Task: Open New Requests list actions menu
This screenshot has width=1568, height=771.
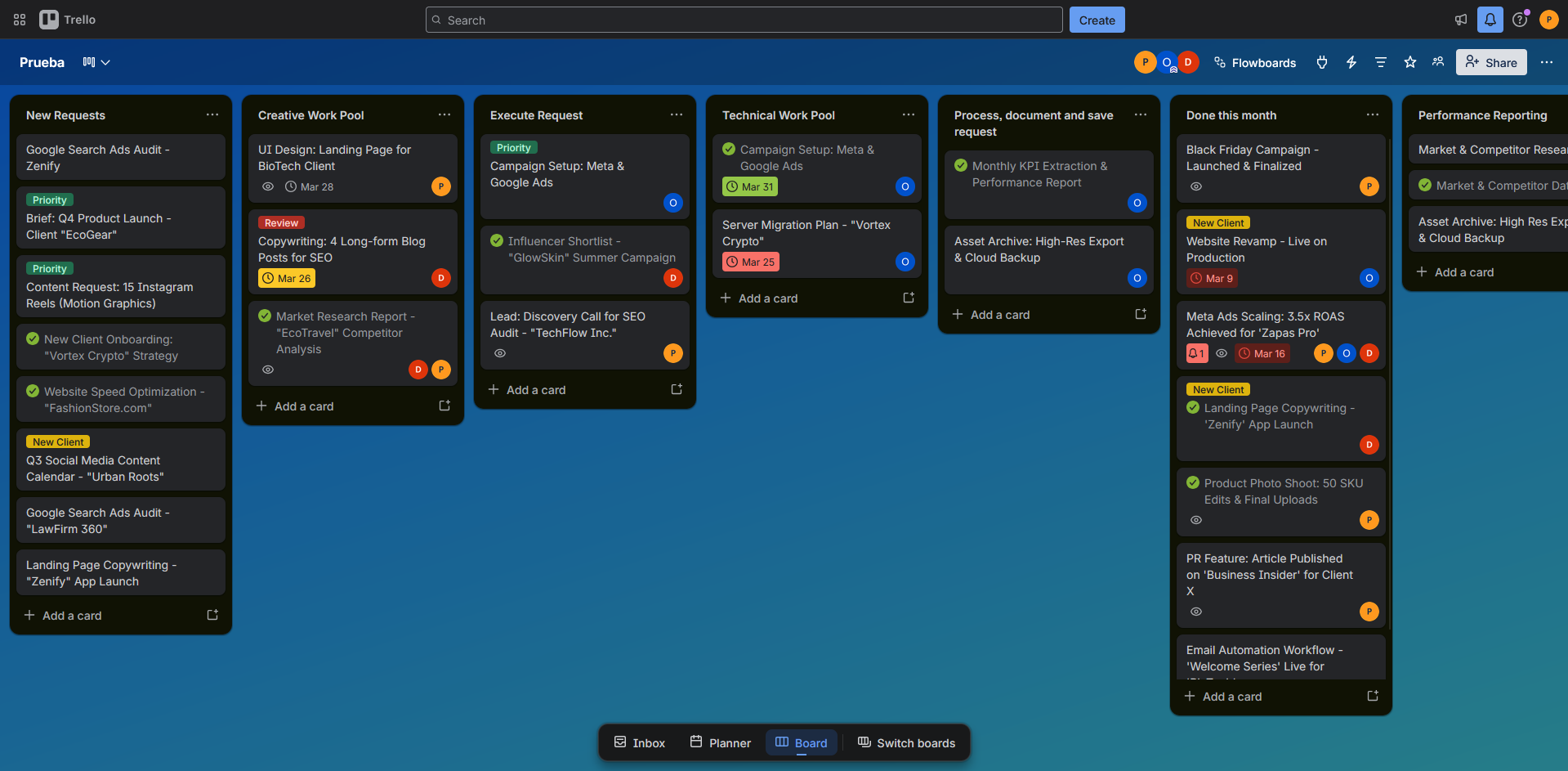Action: 212,115
